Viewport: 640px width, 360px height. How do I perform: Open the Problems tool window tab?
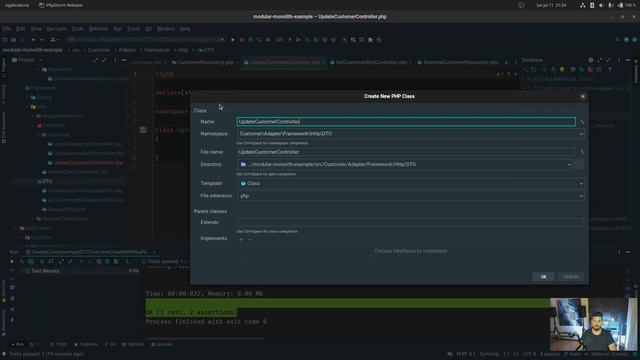click(x=86, y=344)
